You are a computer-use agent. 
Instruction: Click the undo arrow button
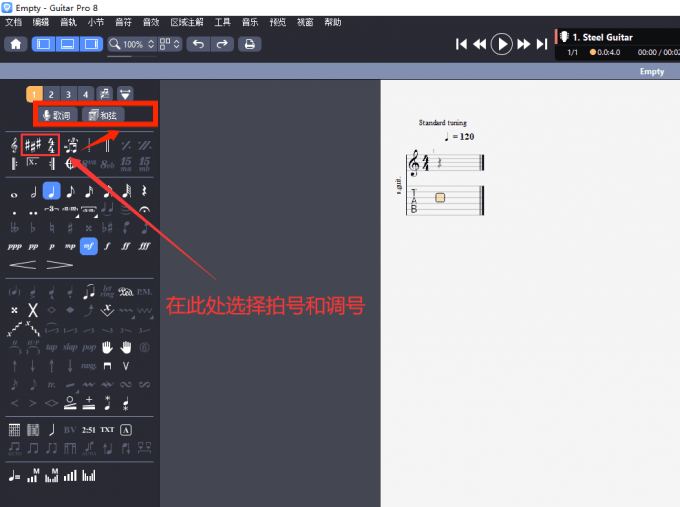tap(198, 44)
